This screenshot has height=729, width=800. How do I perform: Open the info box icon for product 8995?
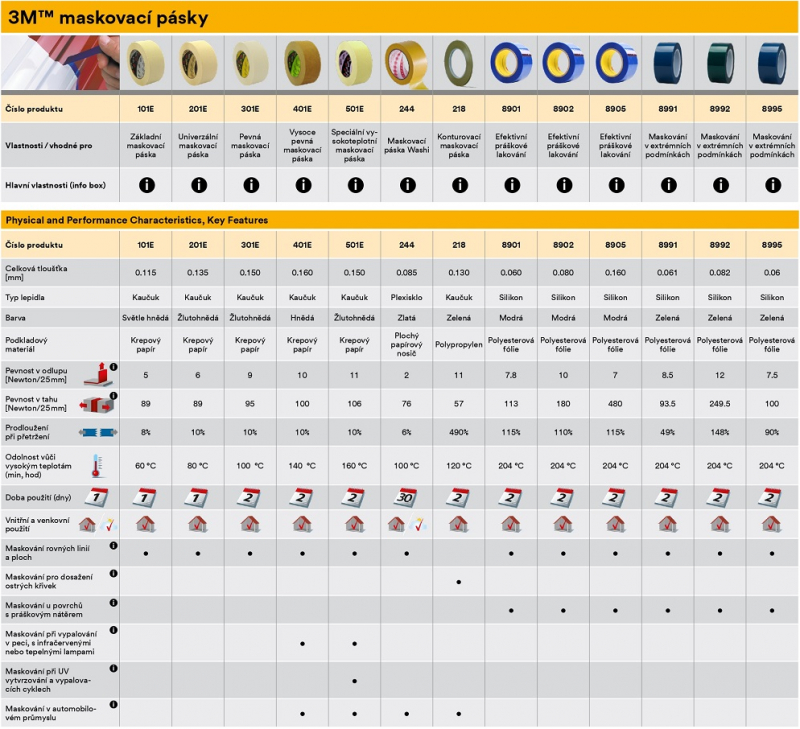(x=773, y=185)
